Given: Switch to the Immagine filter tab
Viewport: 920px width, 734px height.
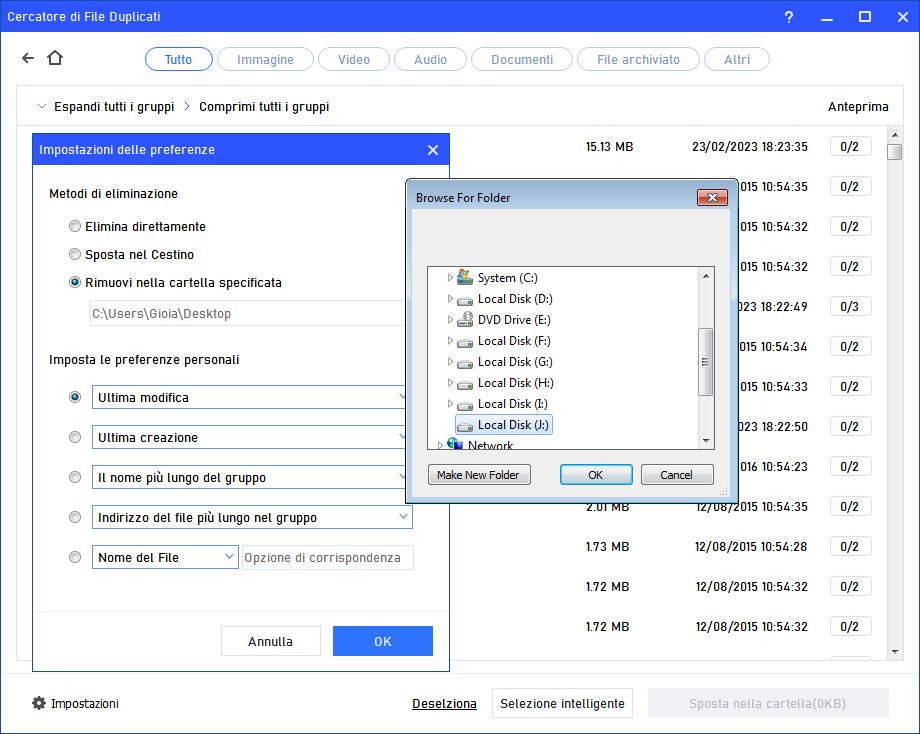Looking at the screenshot, I should pyautogui.click(x=264, y=59).
